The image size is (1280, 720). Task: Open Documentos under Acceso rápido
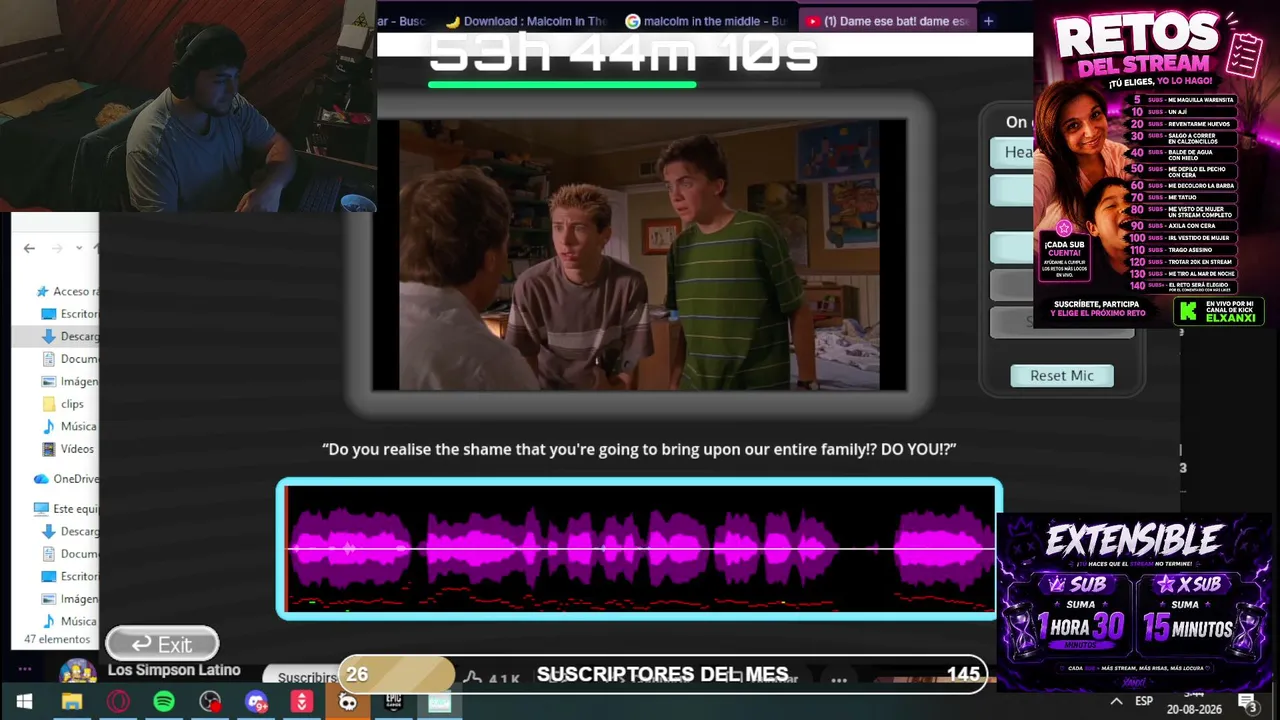(70, 359)
